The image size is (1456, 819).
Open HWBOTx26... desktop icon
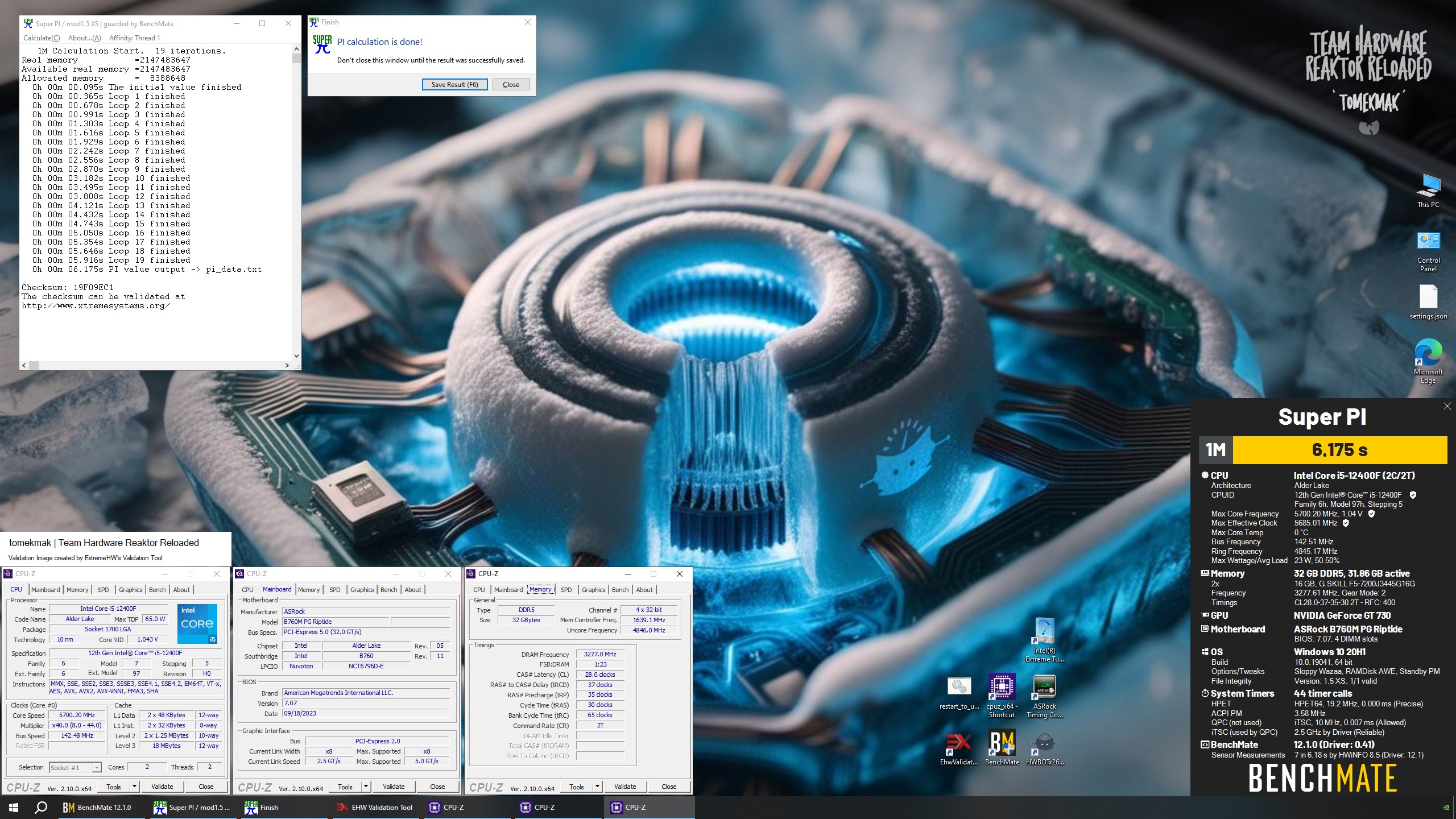click(1045, 748)
